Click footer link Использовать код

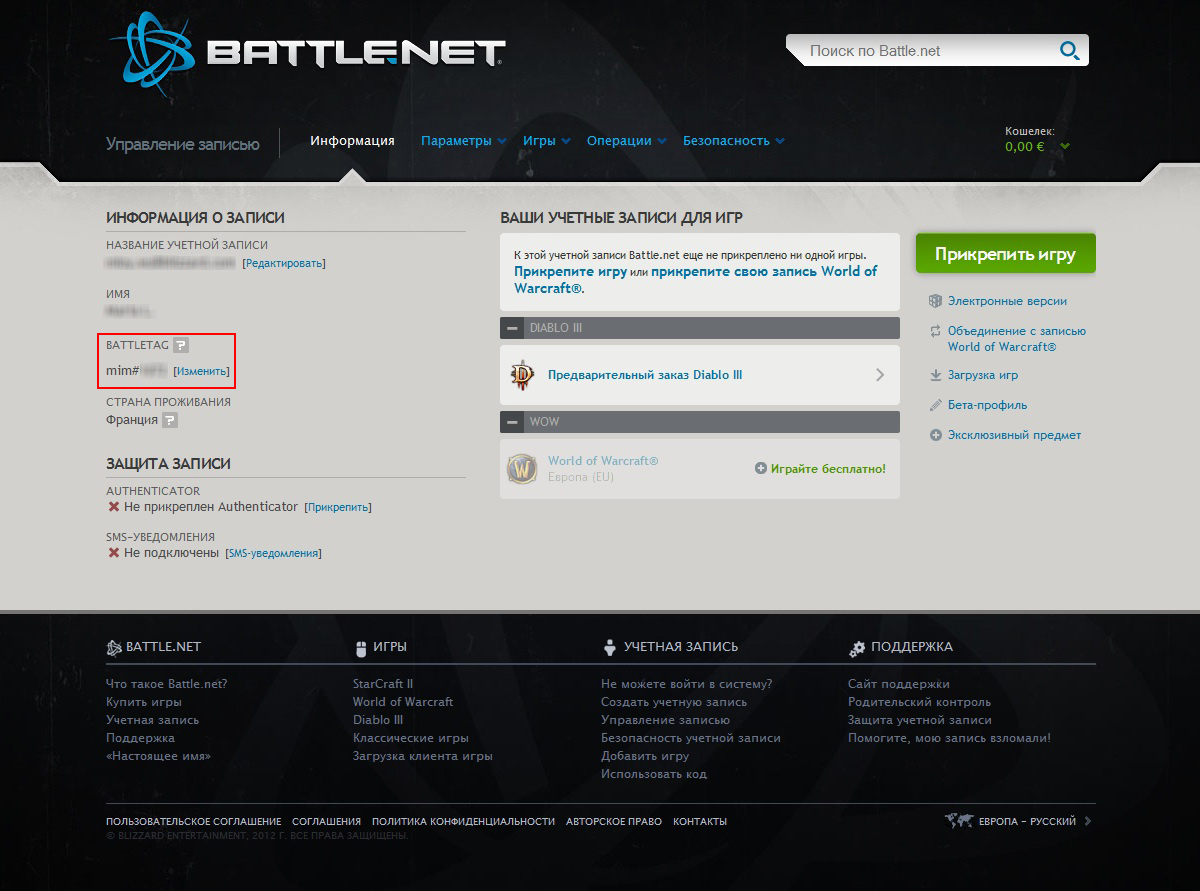[654, 774]
